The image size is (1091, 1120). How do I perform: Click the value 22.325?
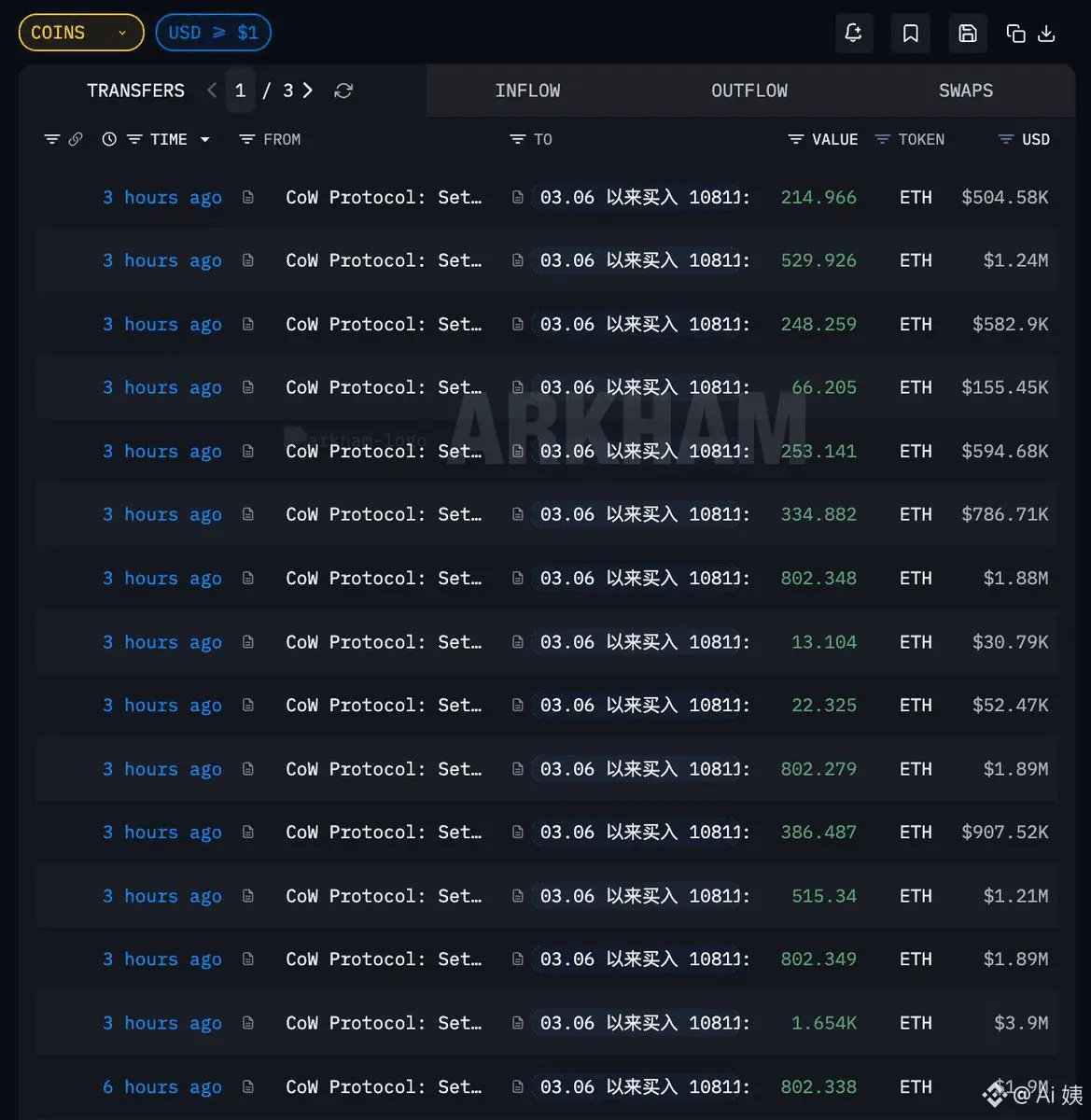click(x=824, y=706)
